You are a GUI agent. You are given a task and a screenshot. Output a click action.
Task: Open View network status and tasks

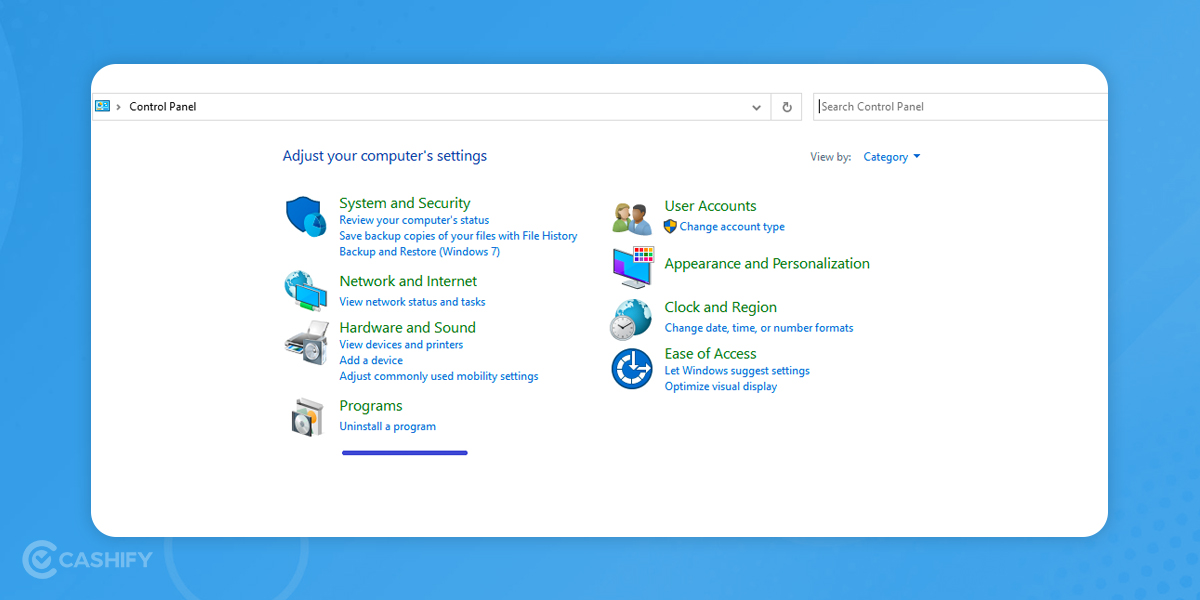coord(412,301)
